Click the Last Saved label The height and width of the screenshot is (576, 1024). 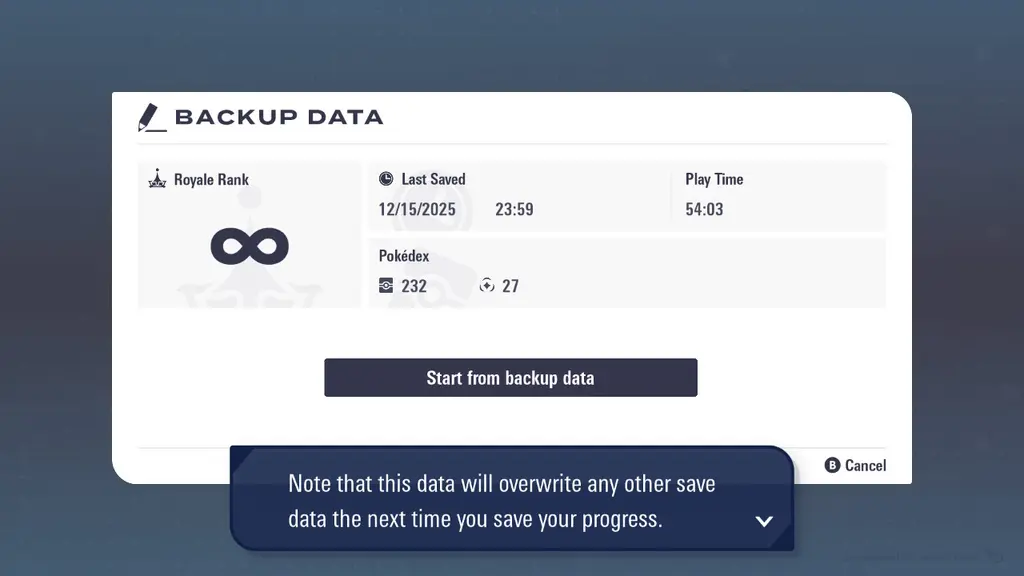coord(433,179)
